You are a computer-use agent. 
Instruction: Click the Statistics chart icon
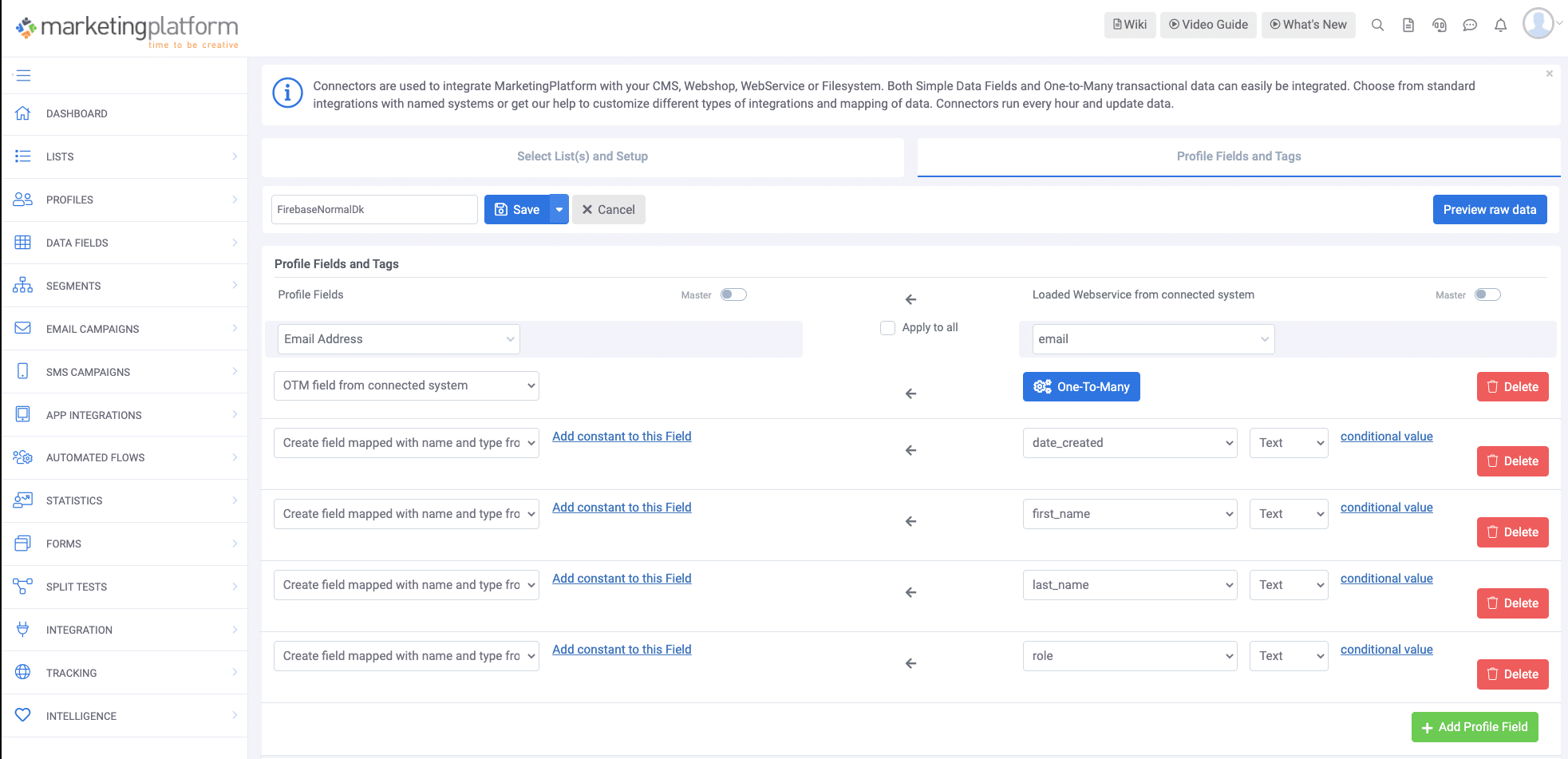click(23, 500)
